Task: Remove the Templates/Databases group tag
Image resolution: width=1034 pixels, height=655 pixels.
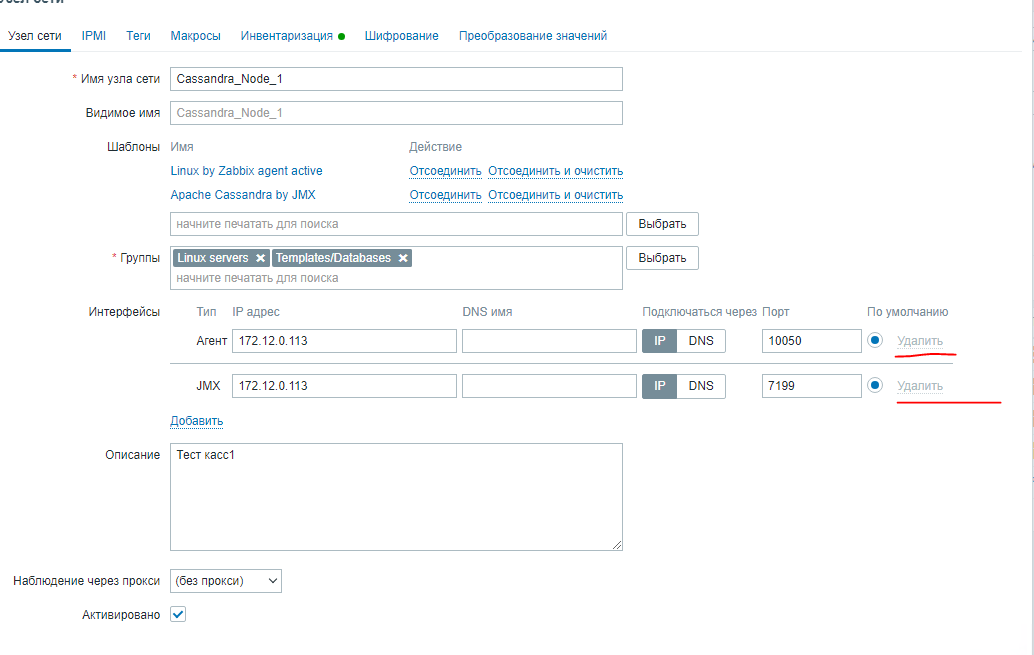Action: [403, 258]
